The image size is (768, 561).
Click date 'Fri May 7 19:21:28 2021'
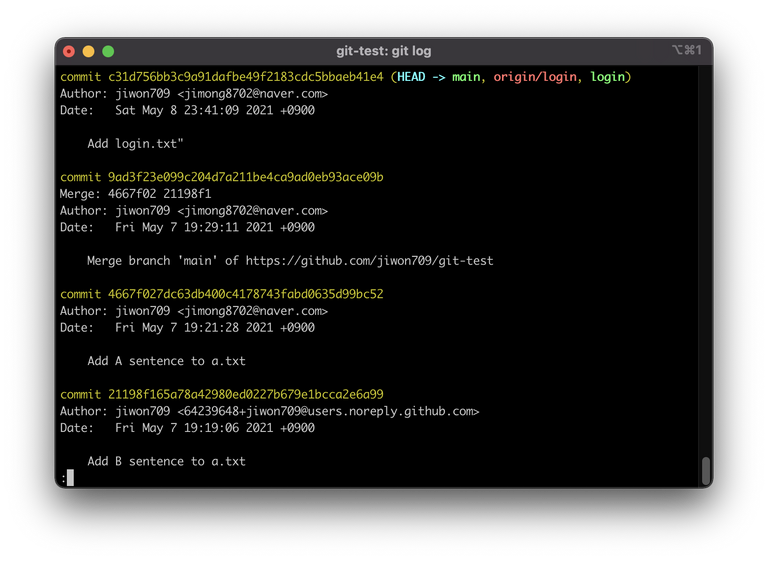194,328
